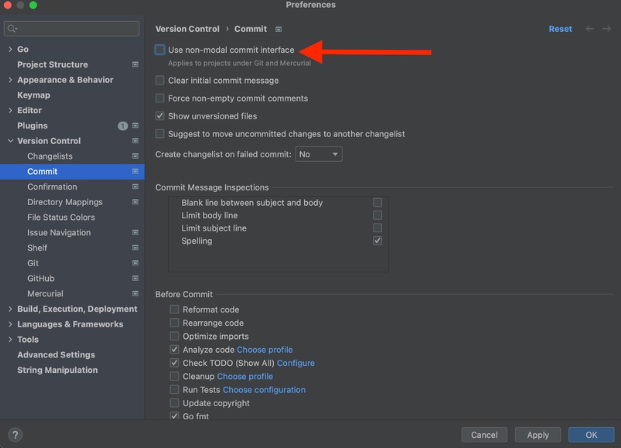
Task: Click the forward navigation arrow icon
Action: (606, 29)
